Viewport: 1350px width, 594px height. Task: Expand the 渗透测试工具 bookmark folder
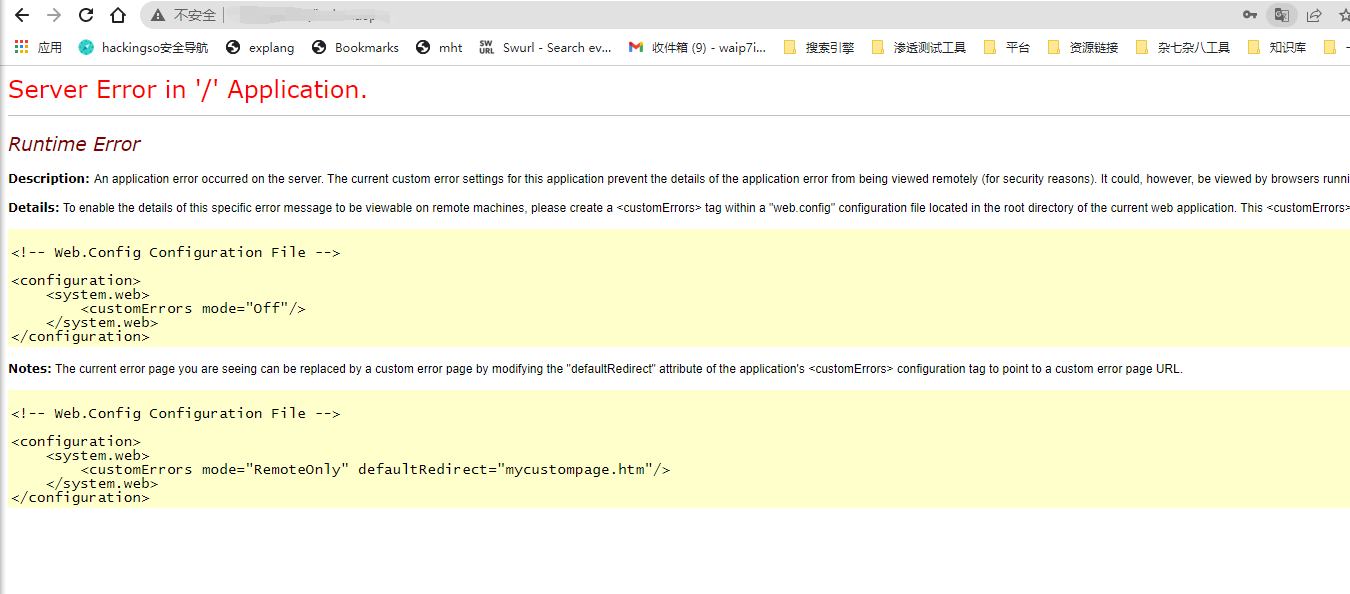918,47
